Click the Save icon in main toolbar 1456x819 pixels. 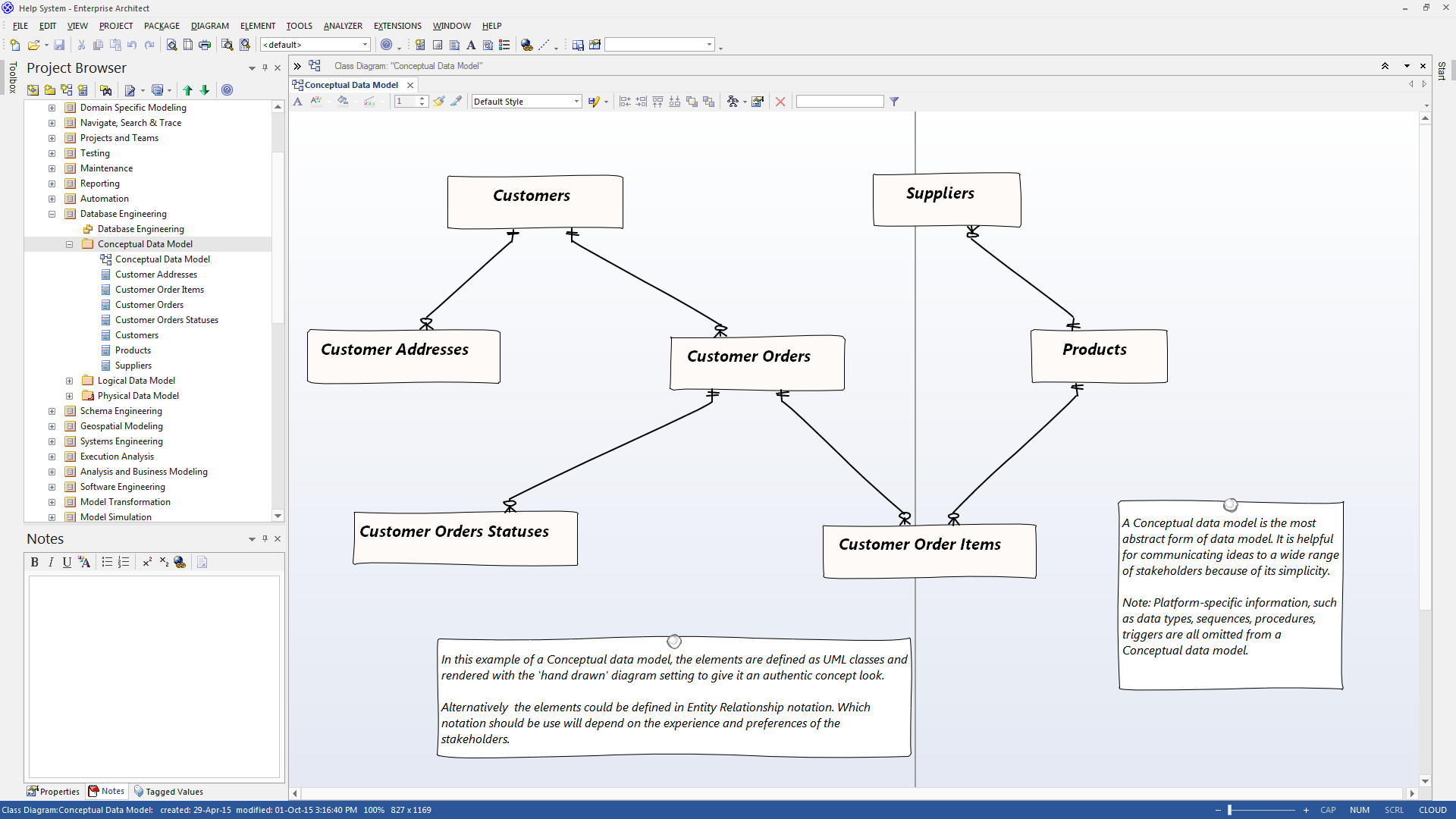(x=59, y=45)
